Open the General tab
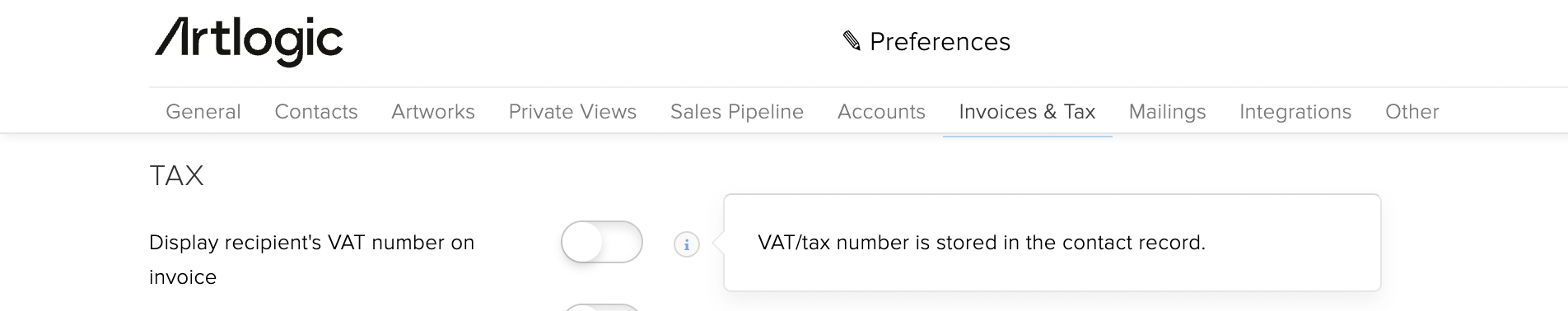Viewport: 1568px width, 311px height. click(203, 112)
